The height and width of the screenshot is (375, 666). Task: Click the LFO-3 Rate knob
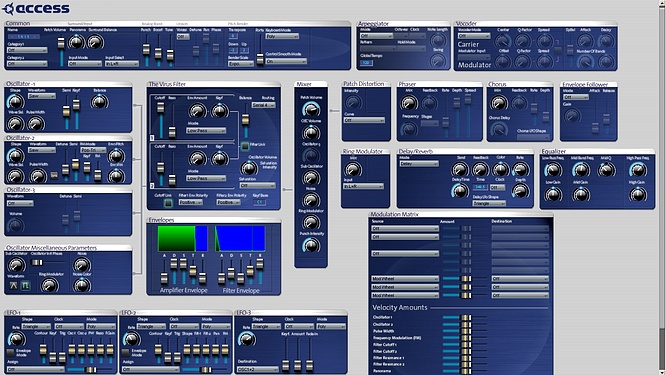[x=247, y=339]
